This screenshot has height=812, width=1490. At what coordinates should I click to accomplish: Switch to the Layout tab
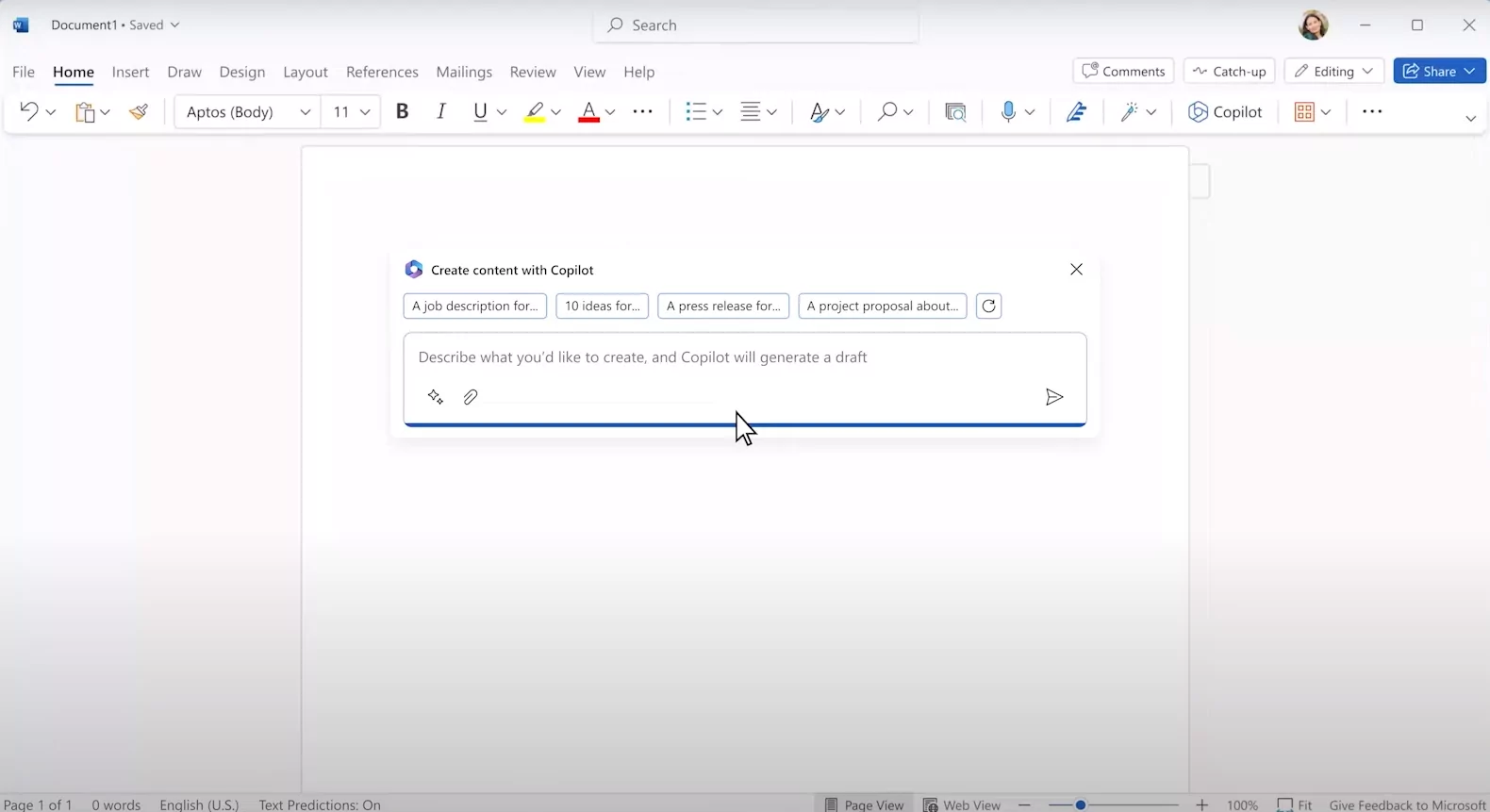click(x=306, y=72)
